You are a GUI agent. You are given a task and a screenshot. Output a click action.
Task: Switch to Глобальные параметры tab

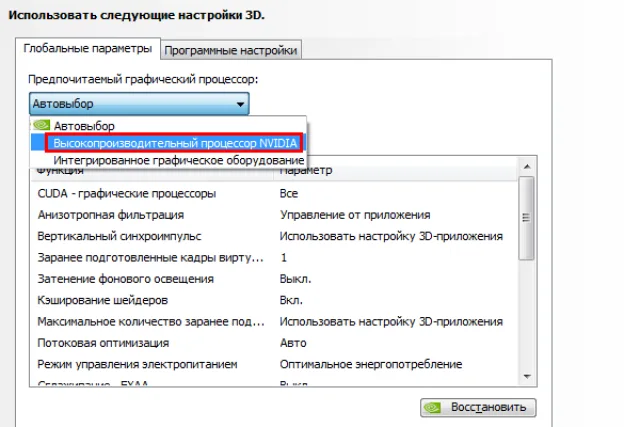(88, 49)
